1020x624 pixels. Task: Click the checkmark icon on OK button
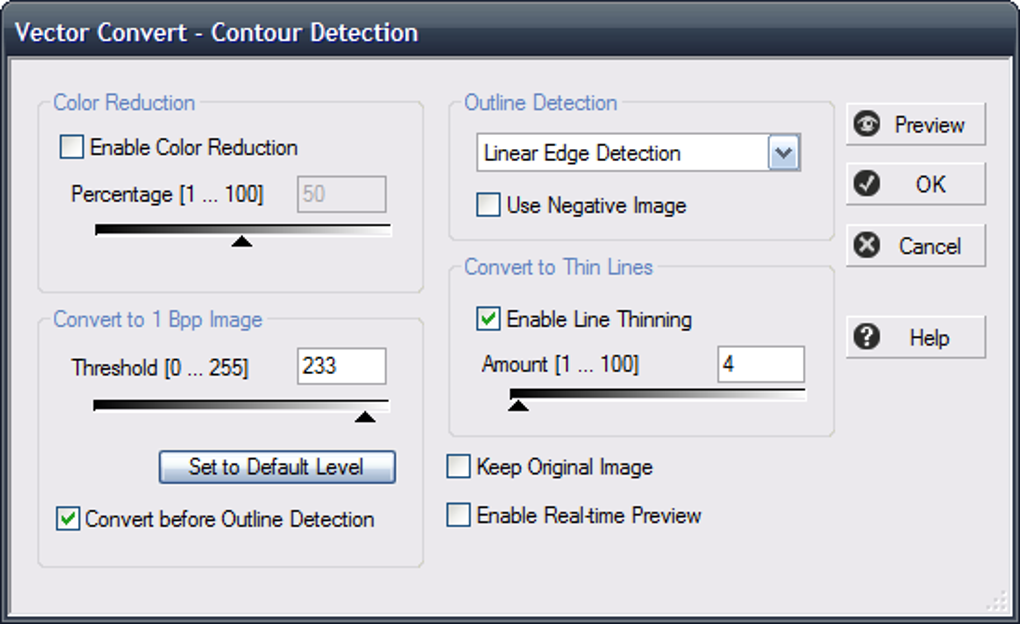pos(867,184)
